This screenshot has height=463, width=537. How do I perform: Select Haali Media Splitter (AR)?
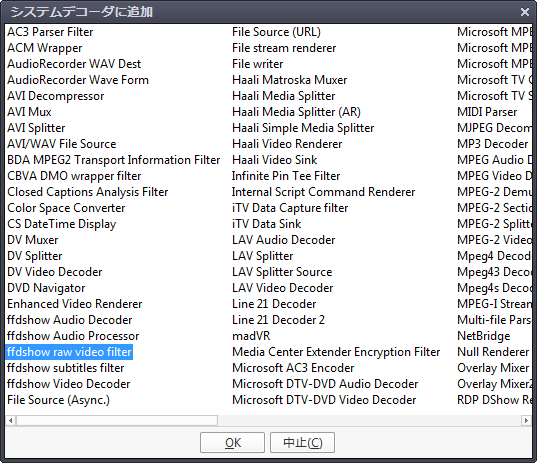297,112
